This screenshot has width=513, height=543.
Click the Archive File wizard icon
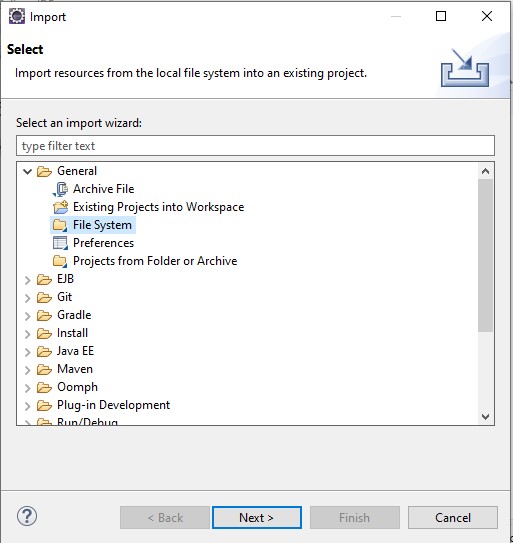(60, 189)
